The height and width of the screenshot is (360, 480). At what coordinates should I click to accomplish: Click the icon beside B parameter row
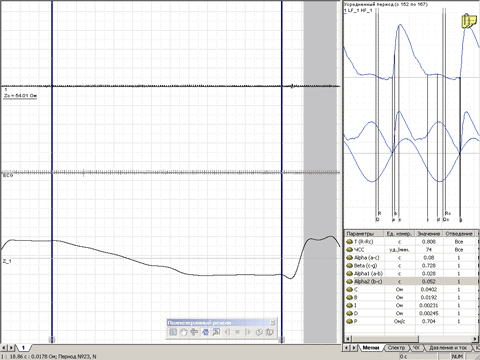click(x=350, y=297)
